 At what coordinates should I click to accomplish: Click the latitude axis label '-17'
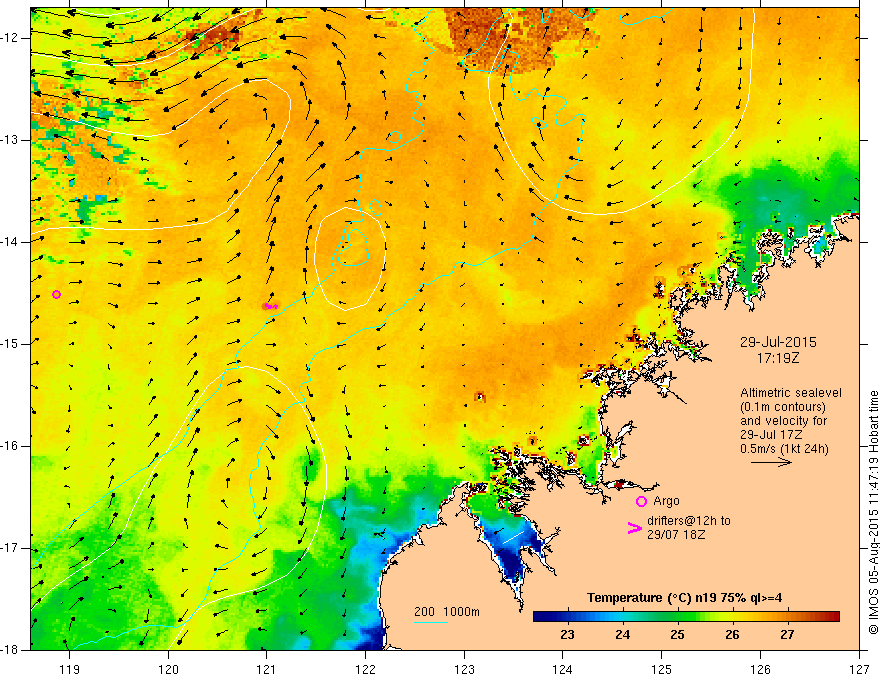click(10, 548)
